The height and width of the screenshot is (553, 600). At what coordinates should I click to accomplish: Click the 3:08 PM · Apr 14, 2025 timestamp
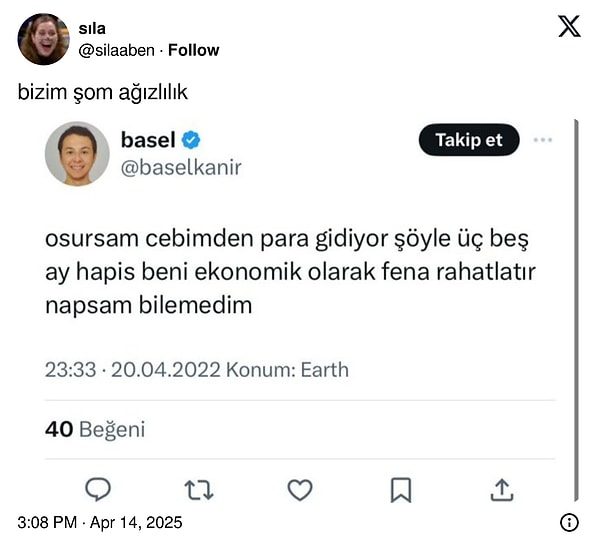click(x=100, y=523)
